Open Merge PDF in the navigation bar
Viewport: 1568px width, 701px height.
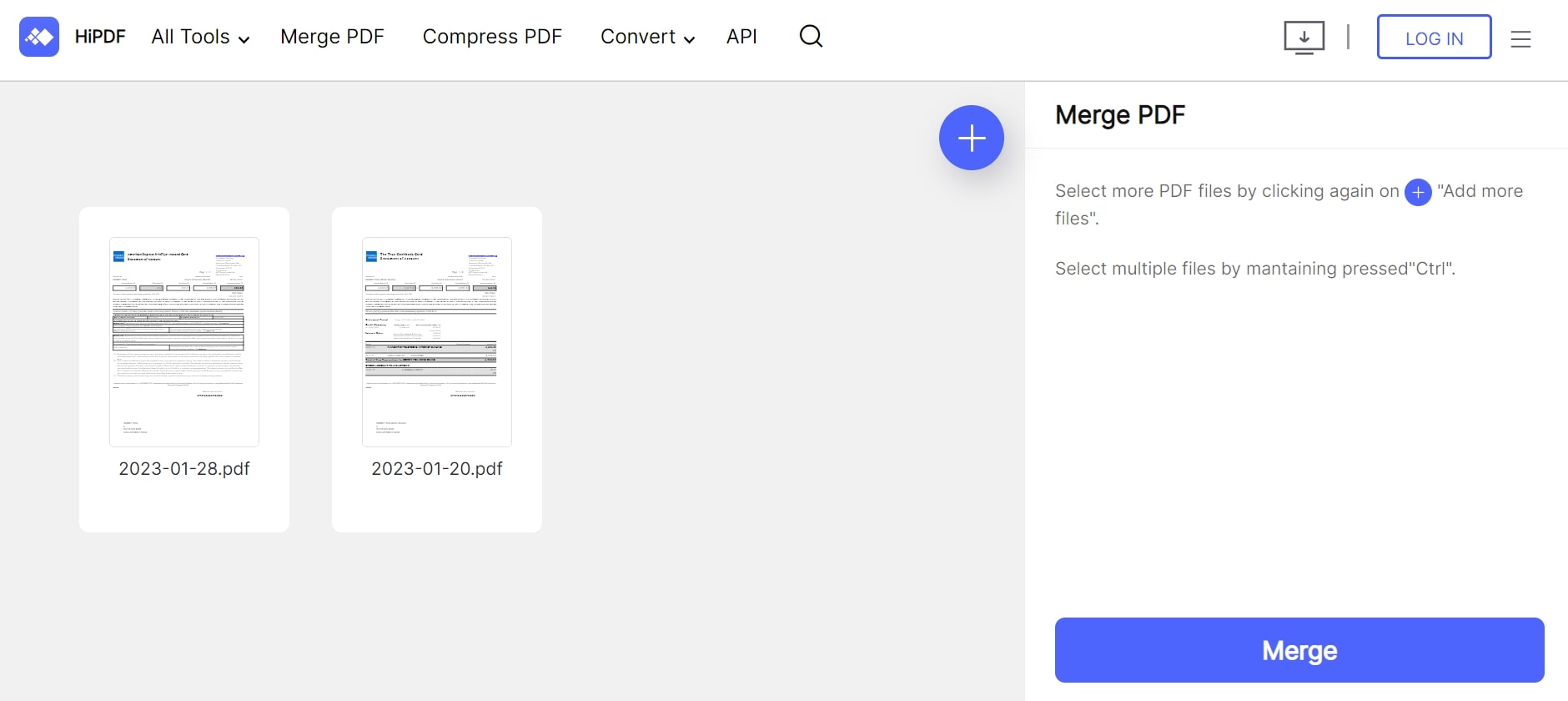point(332,37)
